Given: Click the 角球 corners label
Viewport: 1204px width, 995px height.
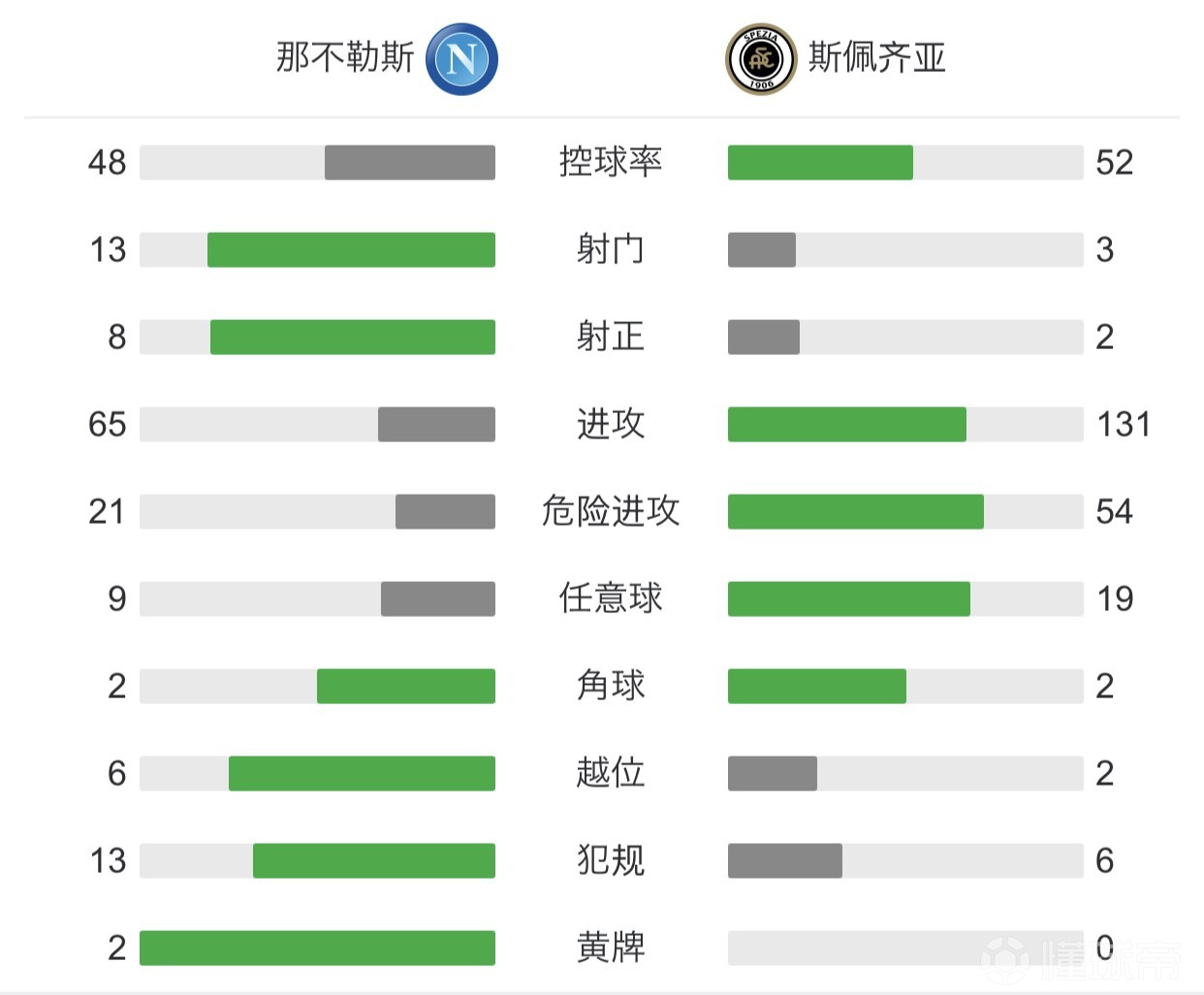Looking at the screenshot, I should click(x=611, y=686).
